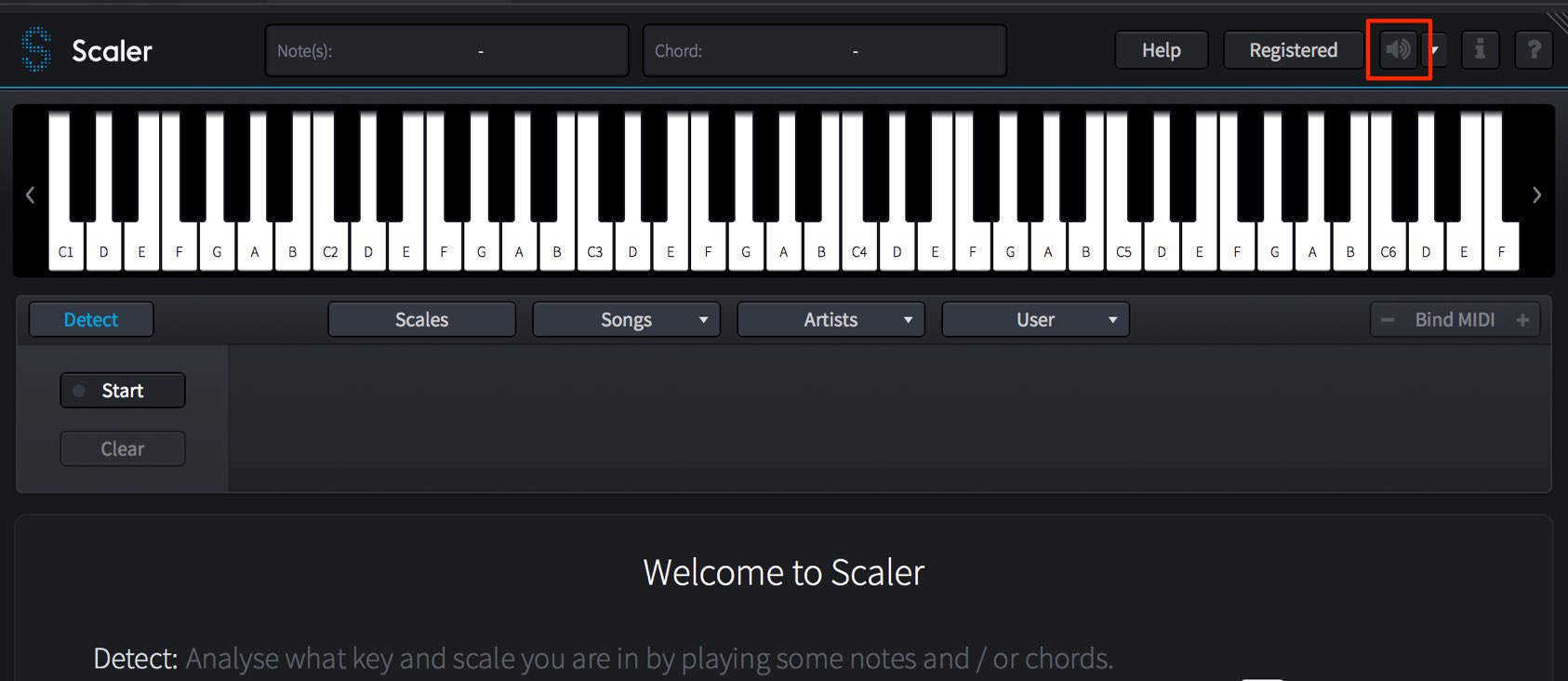Open the Songs dropdown
1568x681 pixels.
pos(626,319)
